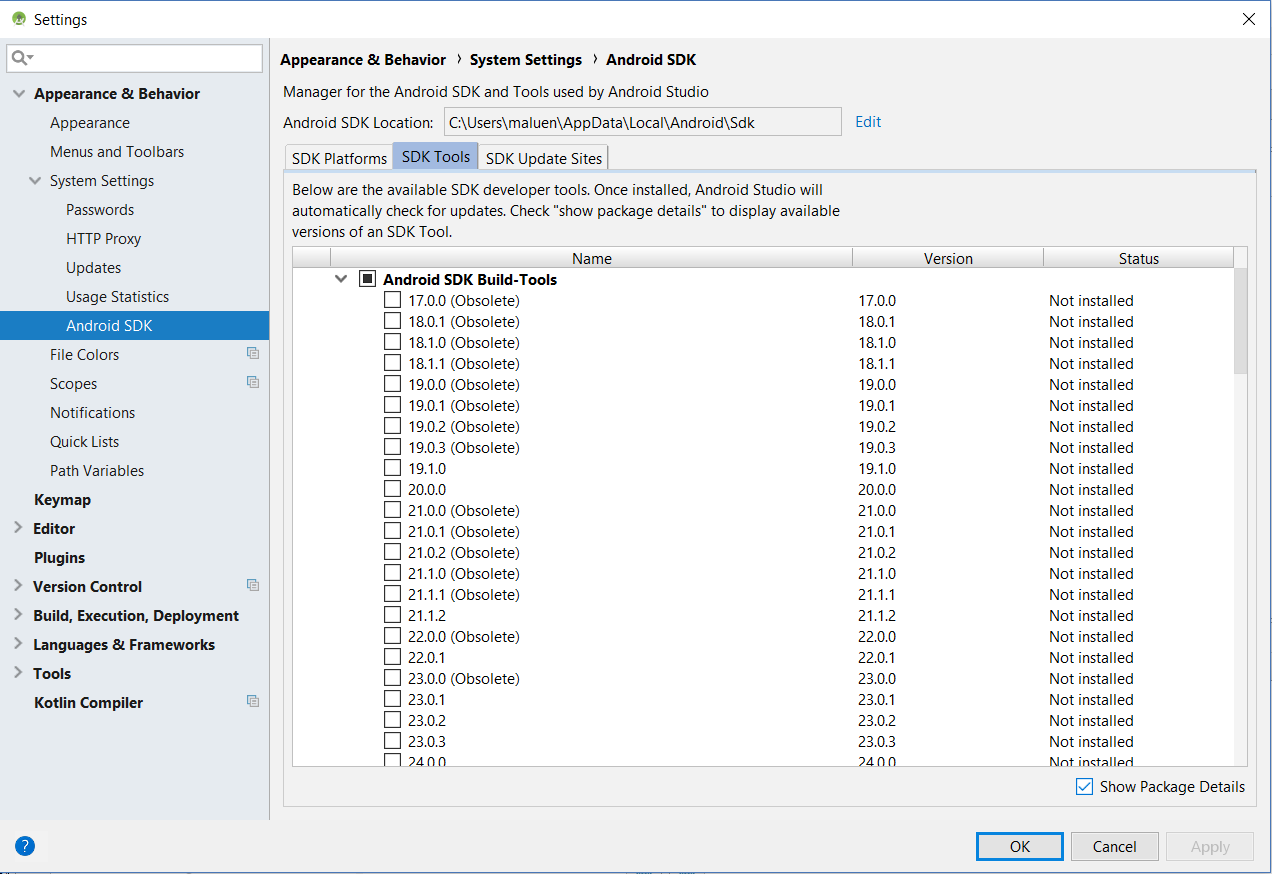Click the project-level icon beside Scopes
The height and width of the screenshot is (874, 1272).
[x=253, y=383]
